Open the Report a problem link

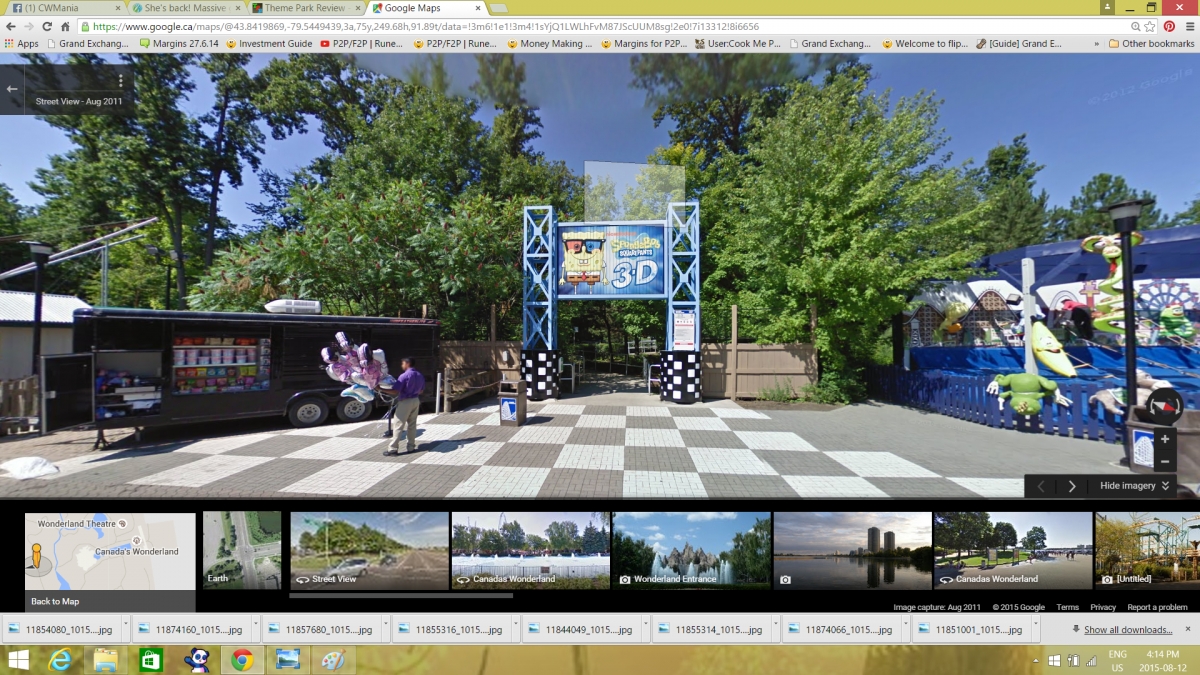(1157, 607)
